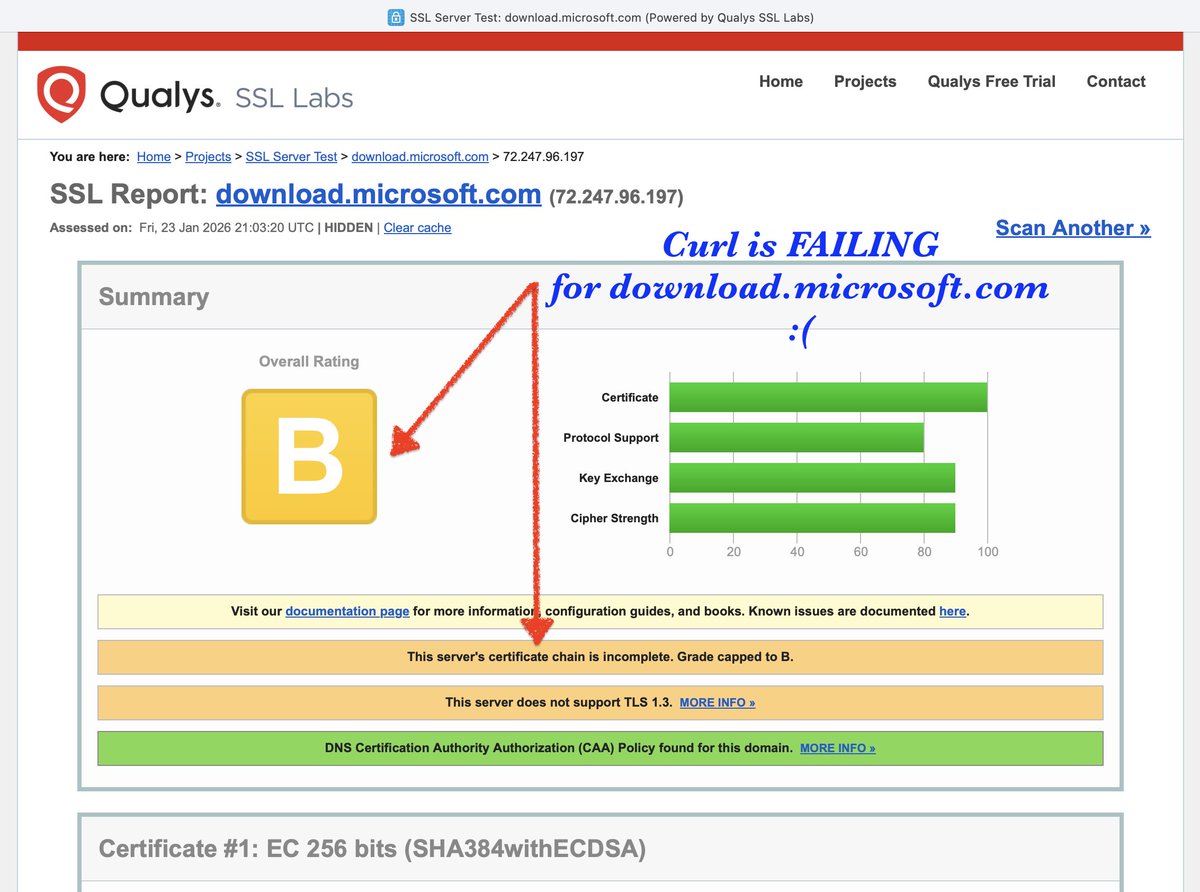The image size is (1200, 892).
Task: Follow the download.microsoft.com breadcrumb link
Action: pos(420,157)
